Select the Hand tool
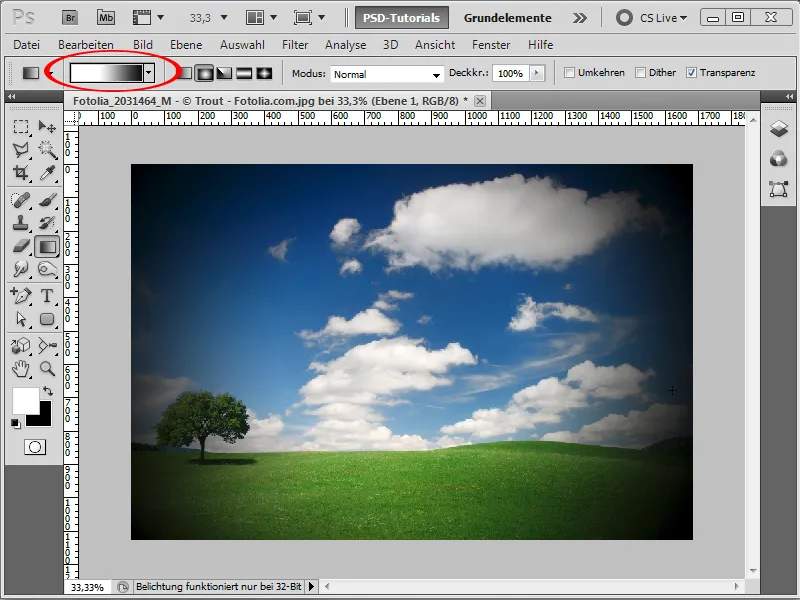Viewport: 800px width, 600px height. 21,368
